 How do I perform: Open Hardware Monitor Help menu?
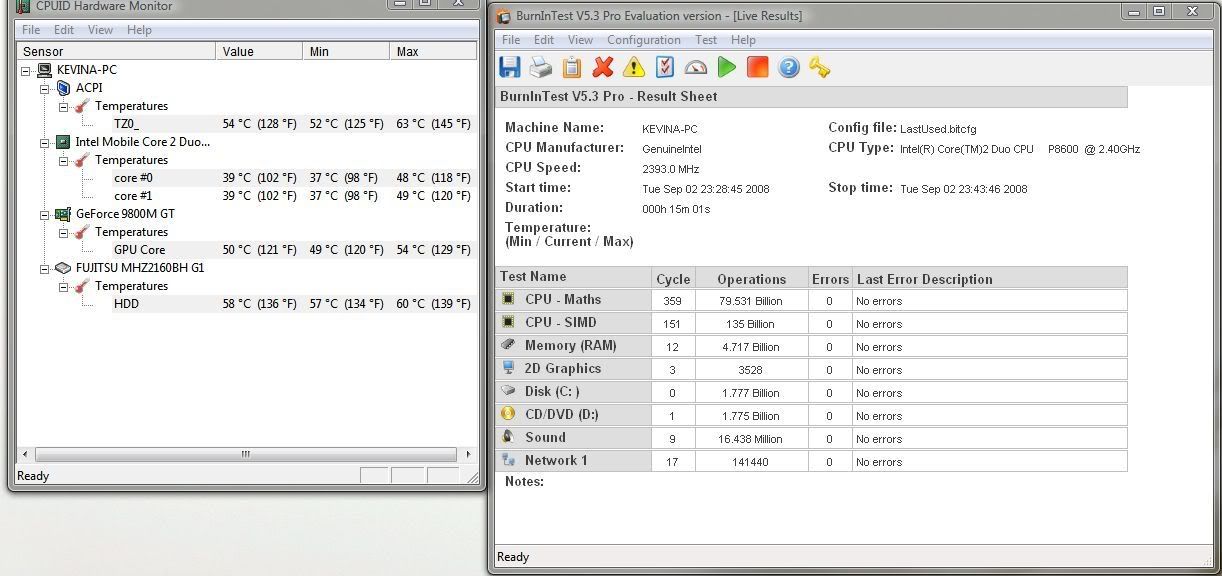coord(139,30)
